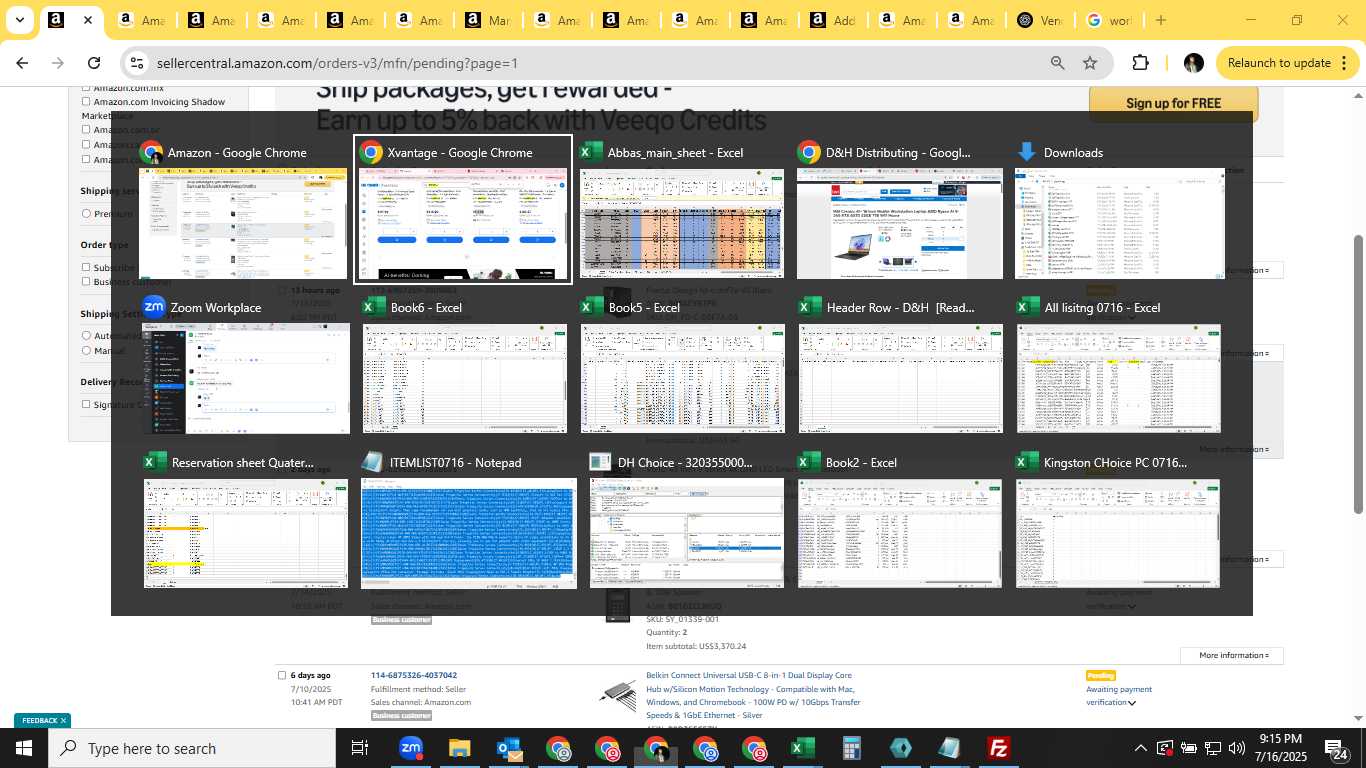Viewport: 1366px width, 768px height.
Task: Switch to the Google wor tab
Action: pos(1109,20)
